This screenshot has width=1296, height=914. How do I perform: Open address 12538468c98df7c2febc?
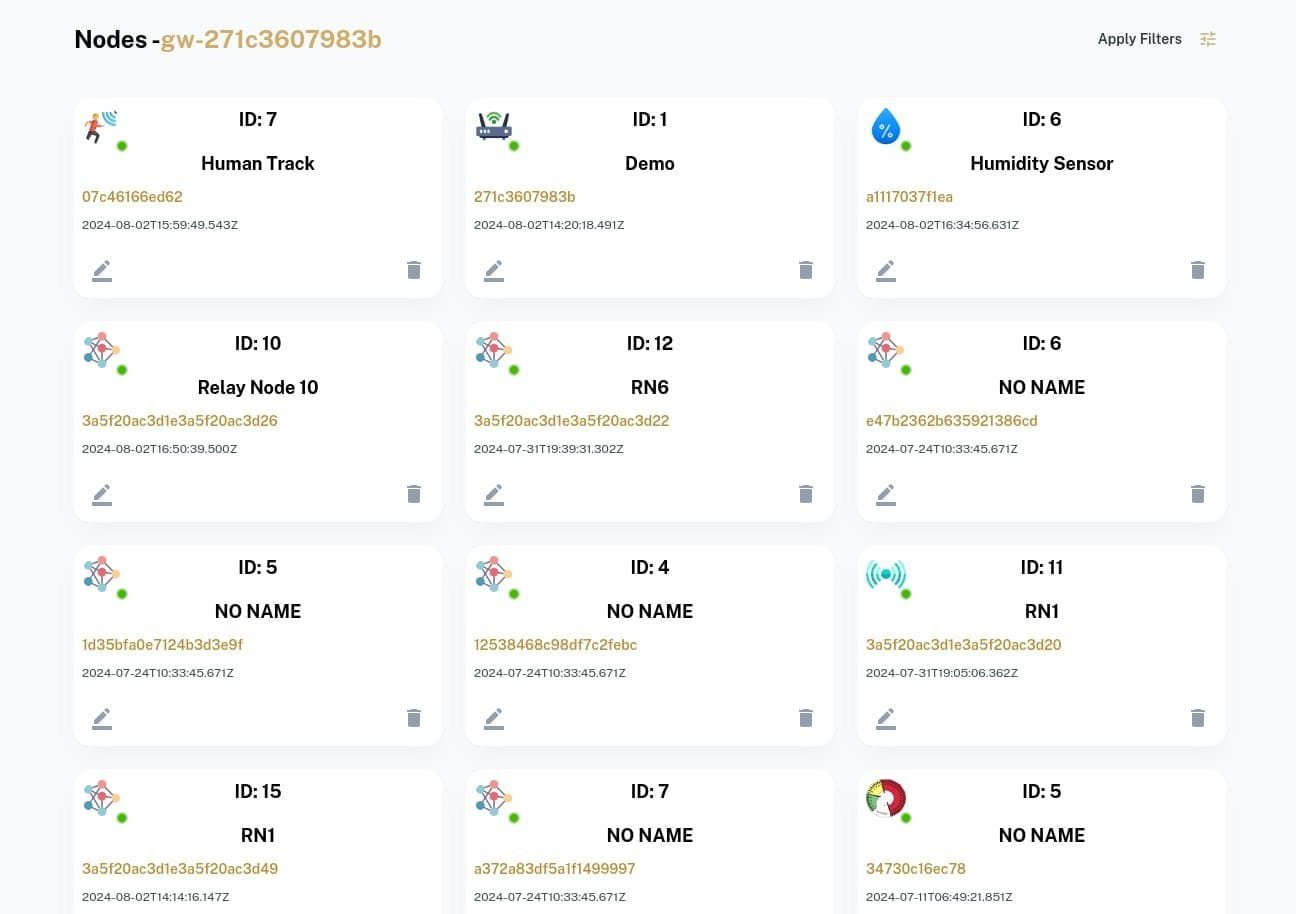click(x=556, y=645)
